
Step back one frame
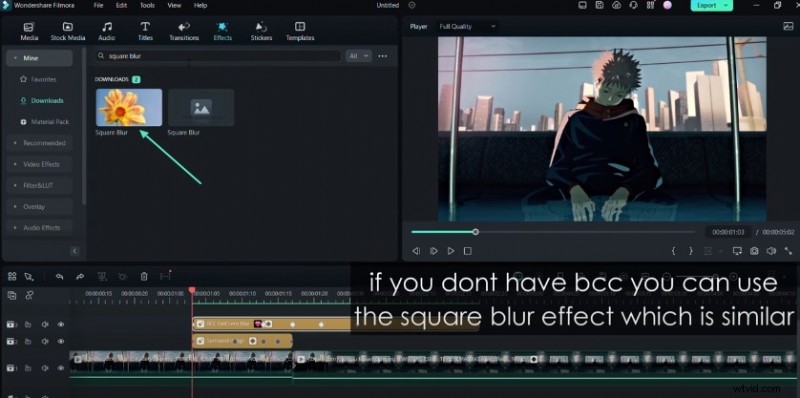[416, 251]
